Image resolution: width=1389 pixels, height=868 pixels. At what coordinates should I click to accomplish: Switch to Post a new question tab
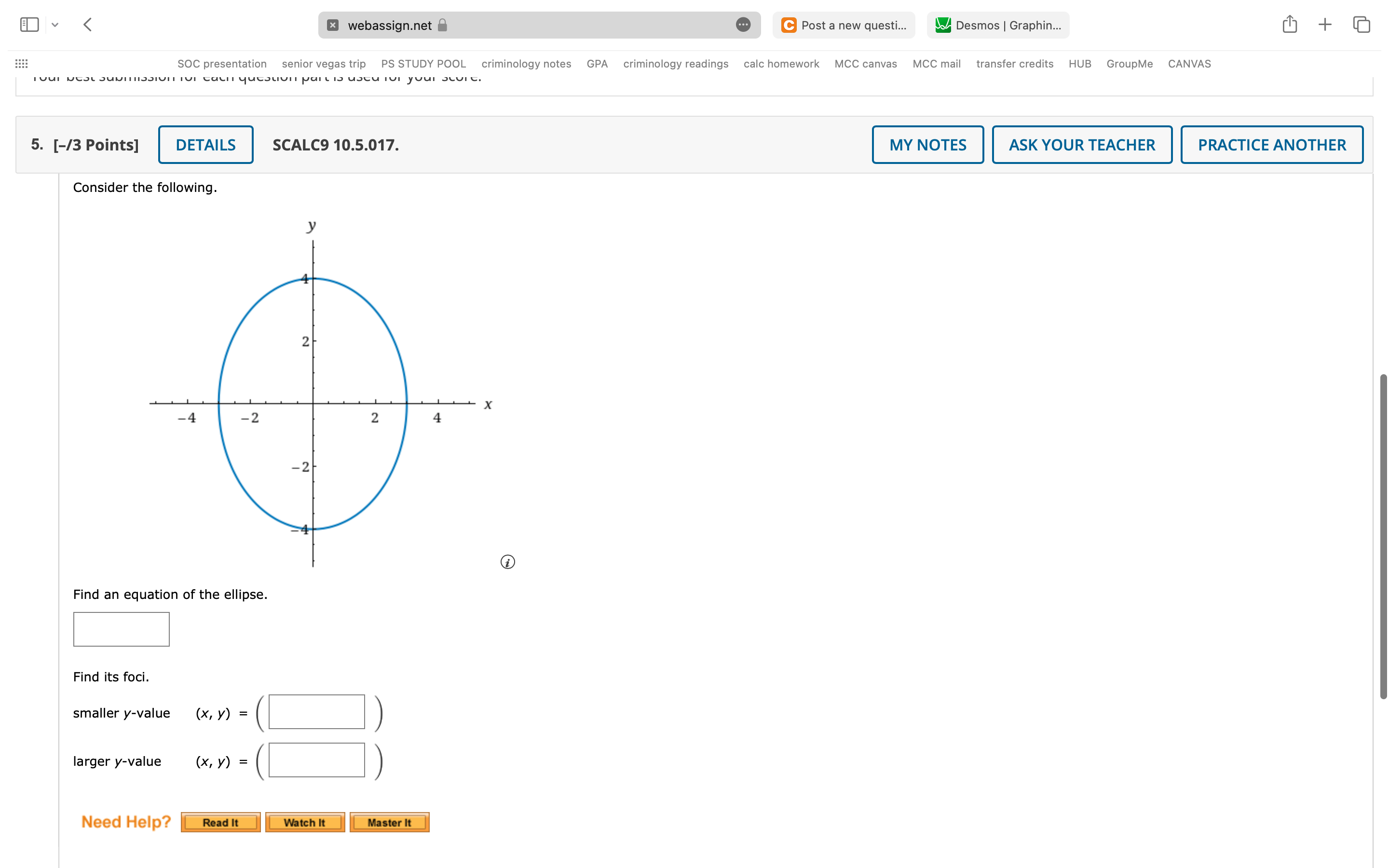coord(844,25)
